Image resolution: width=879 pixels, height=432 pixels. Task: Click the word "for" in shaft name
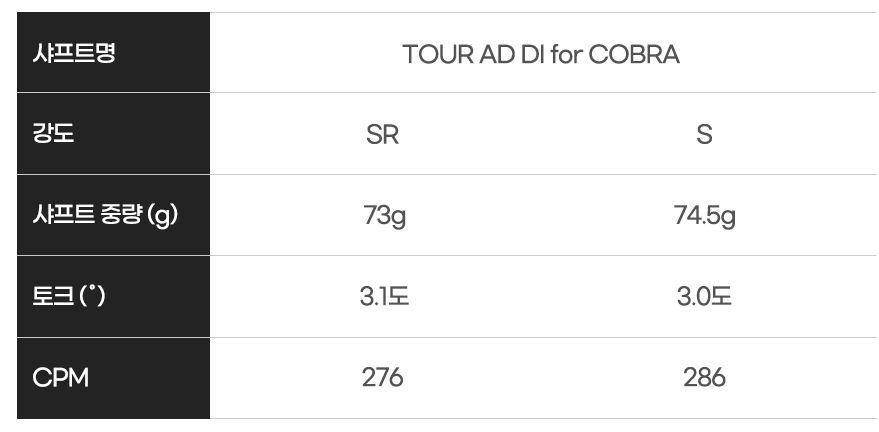566,54
